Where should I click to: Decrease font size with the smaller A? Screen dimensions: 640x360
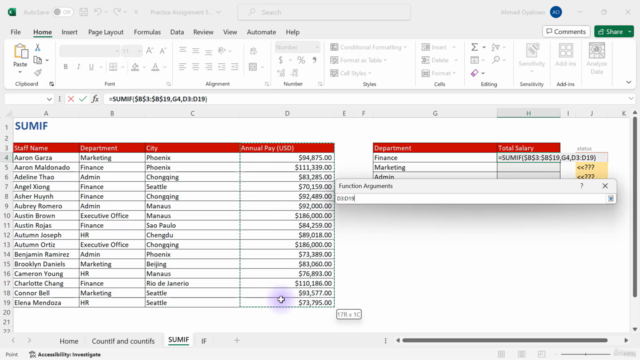pyautogui.click(x=162, y=51)
